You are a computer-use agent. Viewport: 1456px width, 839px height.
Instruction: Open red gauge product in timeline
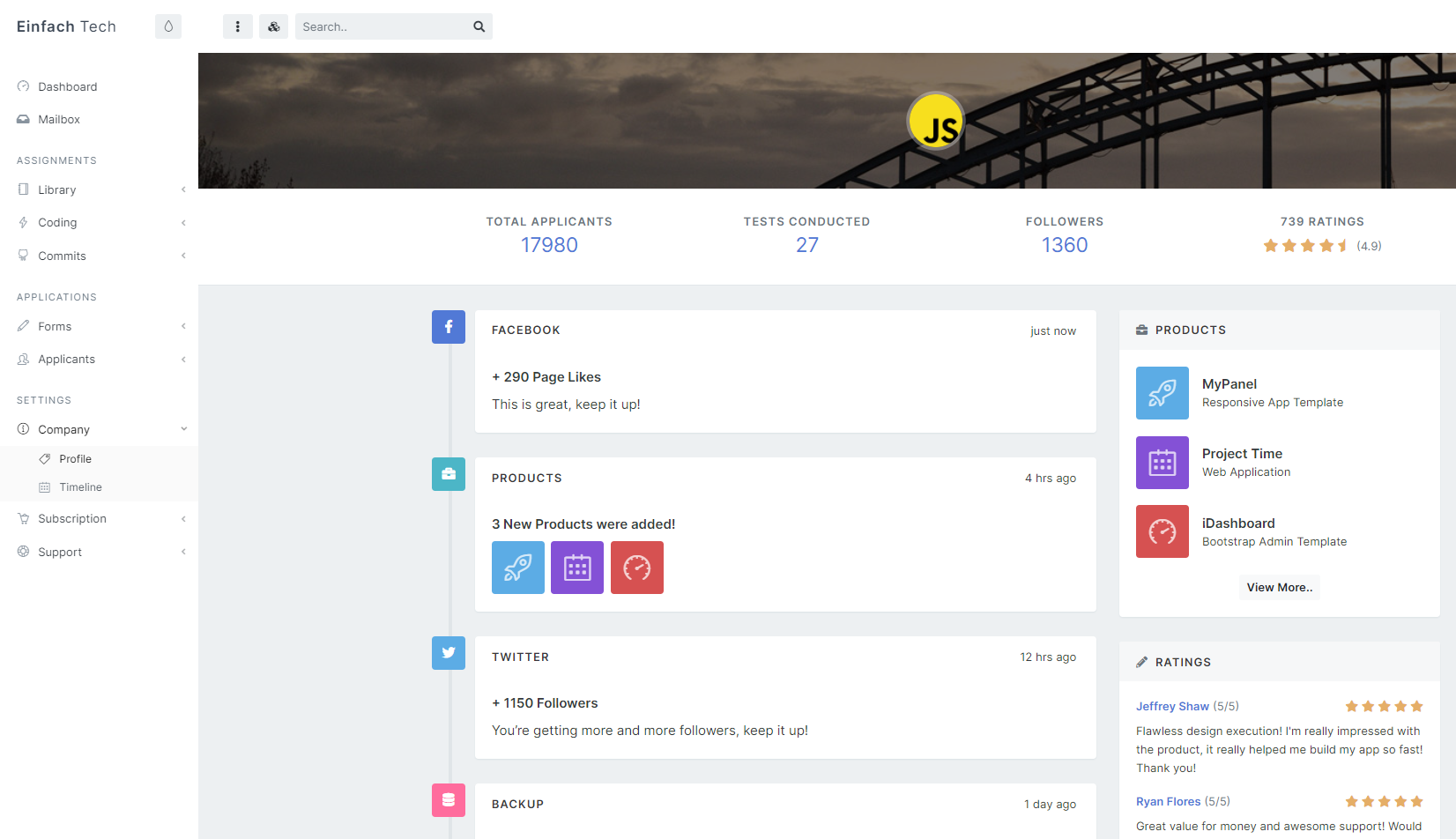637,568
